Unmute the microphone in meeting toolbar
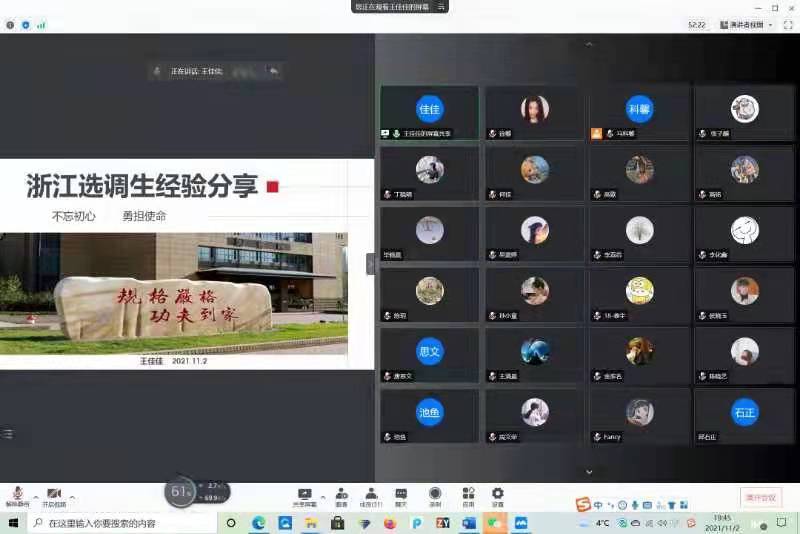The height and width of the screenshot is (534, 800). 16,495
